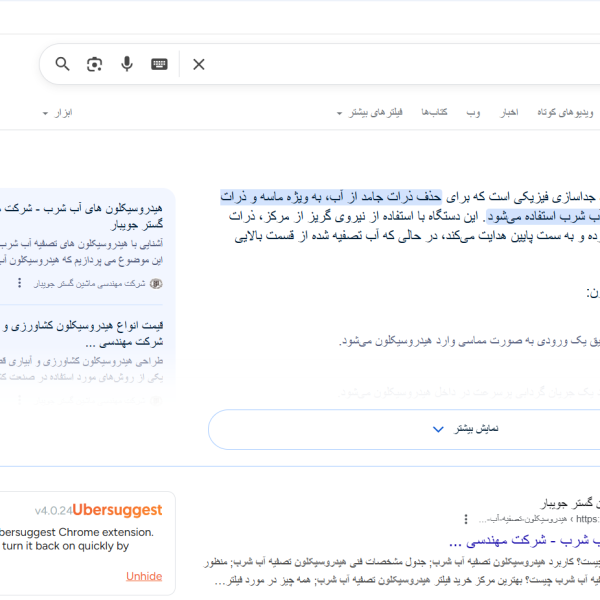This screenshot has height=600, width=600.
Task: Select the وب web tab
Action: point(473,113)
